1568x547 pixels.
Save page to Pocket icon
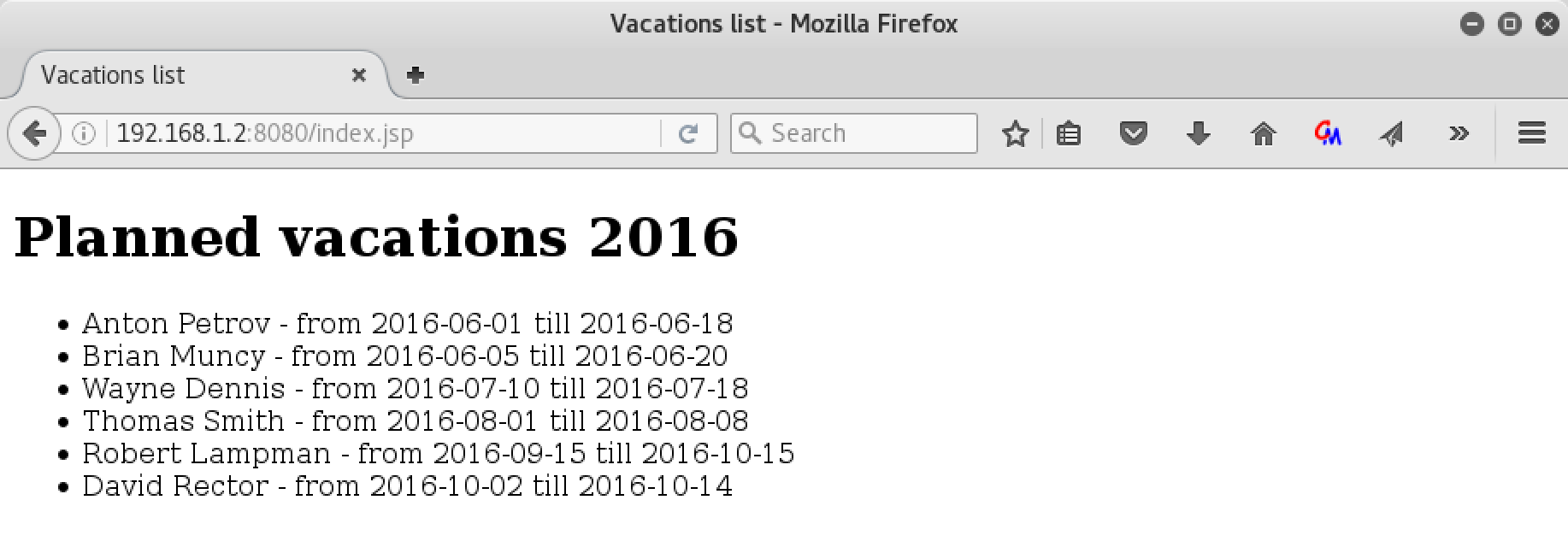[x=1133, y=133]
